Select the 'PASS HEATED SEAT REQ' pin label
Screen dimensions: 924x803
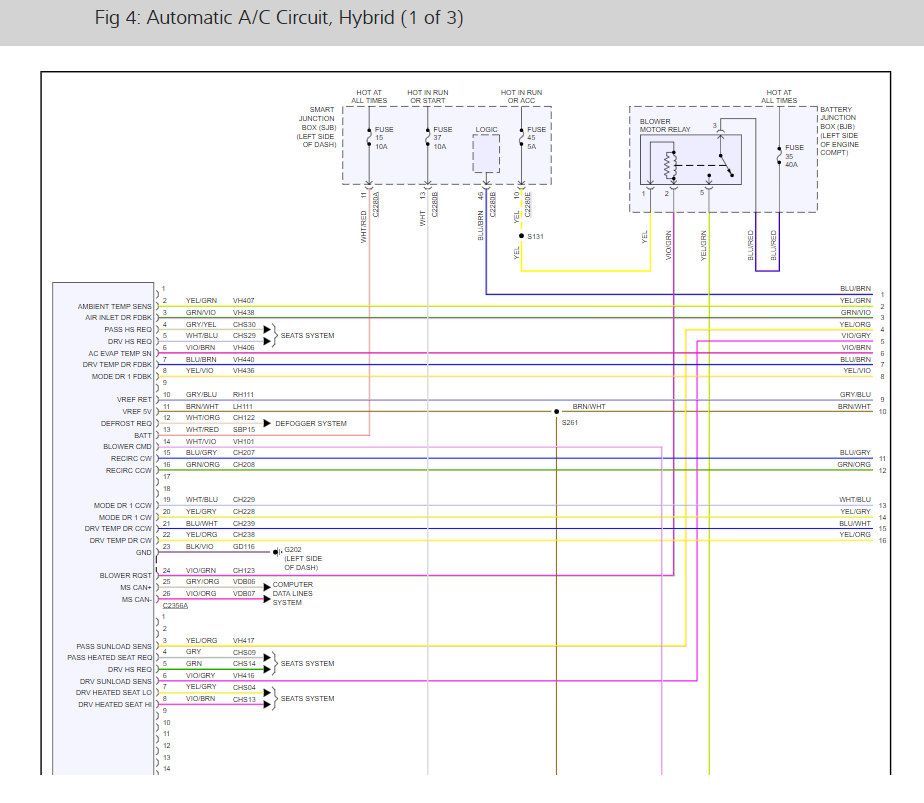point(110,657)
